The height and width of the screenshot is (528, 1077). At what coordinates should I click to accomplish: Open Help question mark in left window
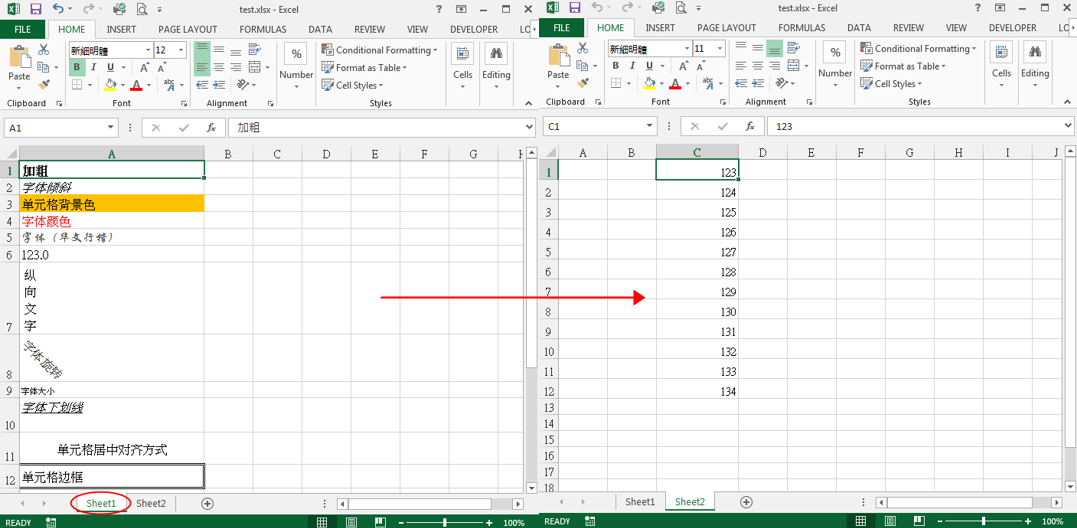(x=439, y=9)
